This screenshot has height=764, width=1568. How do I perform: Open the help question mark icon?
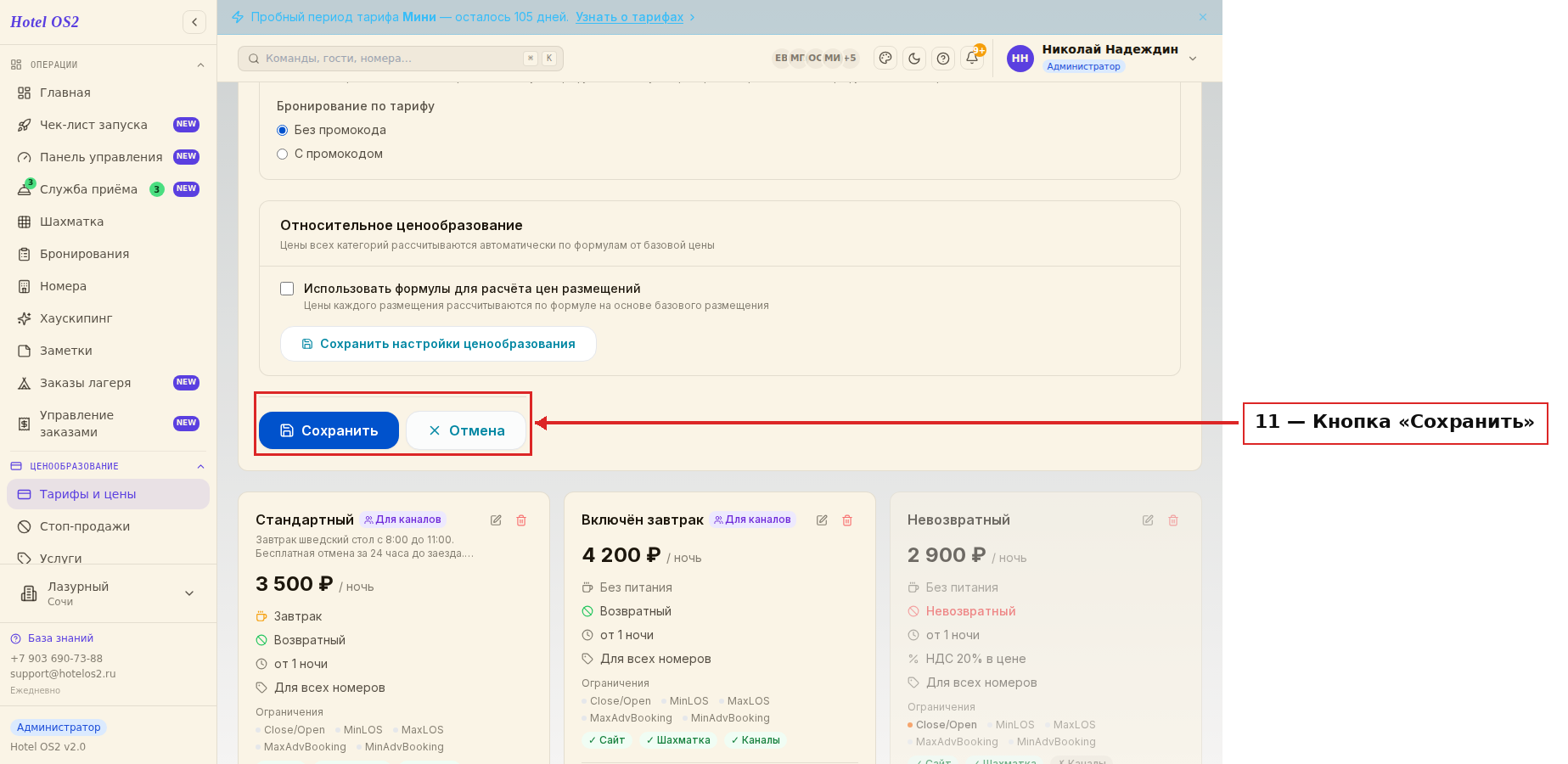(943, 59)
